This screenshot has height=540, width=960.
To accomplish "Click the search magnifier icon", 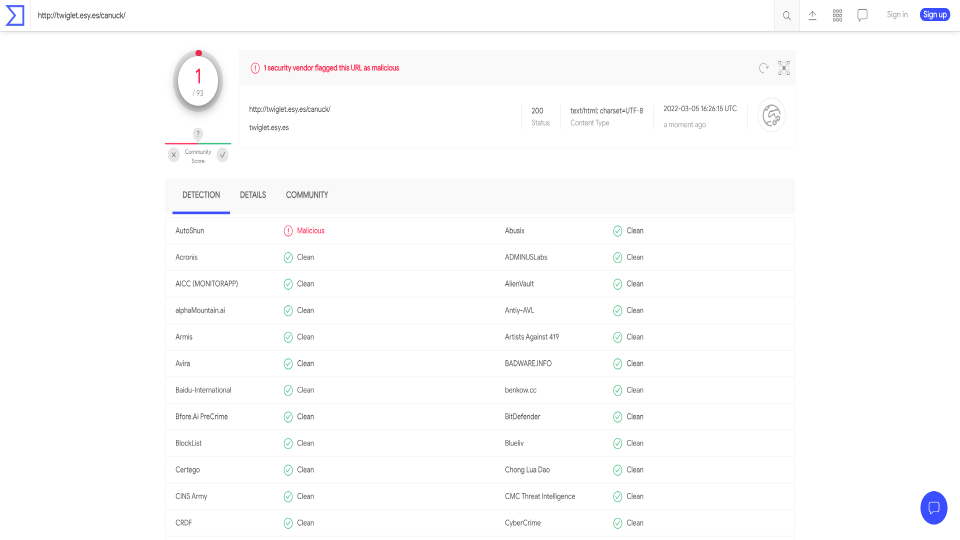I will coord(787,16).
